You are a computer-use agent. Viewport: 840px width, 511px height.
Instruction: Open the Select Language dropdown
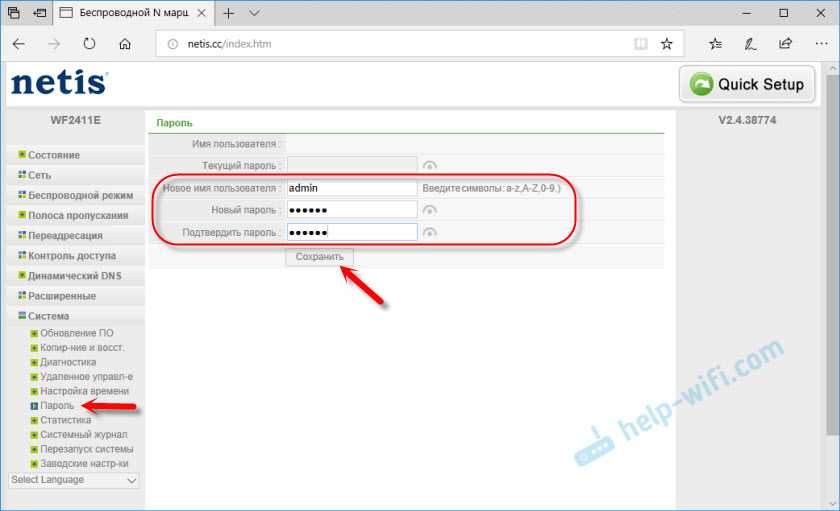[74, 480]
